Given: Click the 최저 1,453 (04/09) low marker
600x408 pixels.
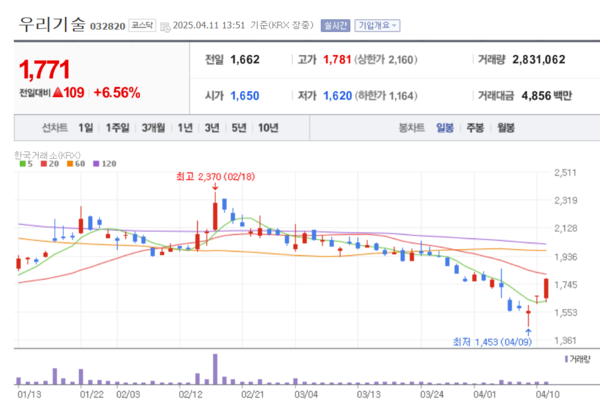Looking at the screenshot, I should tap(492, 342).
